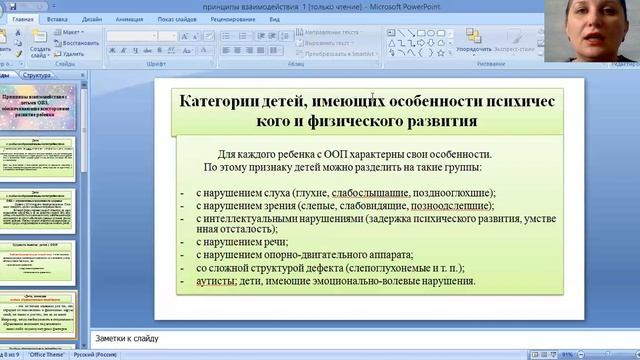The image size is (640, 360).
Task: Open the Вид ribbon tab
Action: click(x=275, y=19)
